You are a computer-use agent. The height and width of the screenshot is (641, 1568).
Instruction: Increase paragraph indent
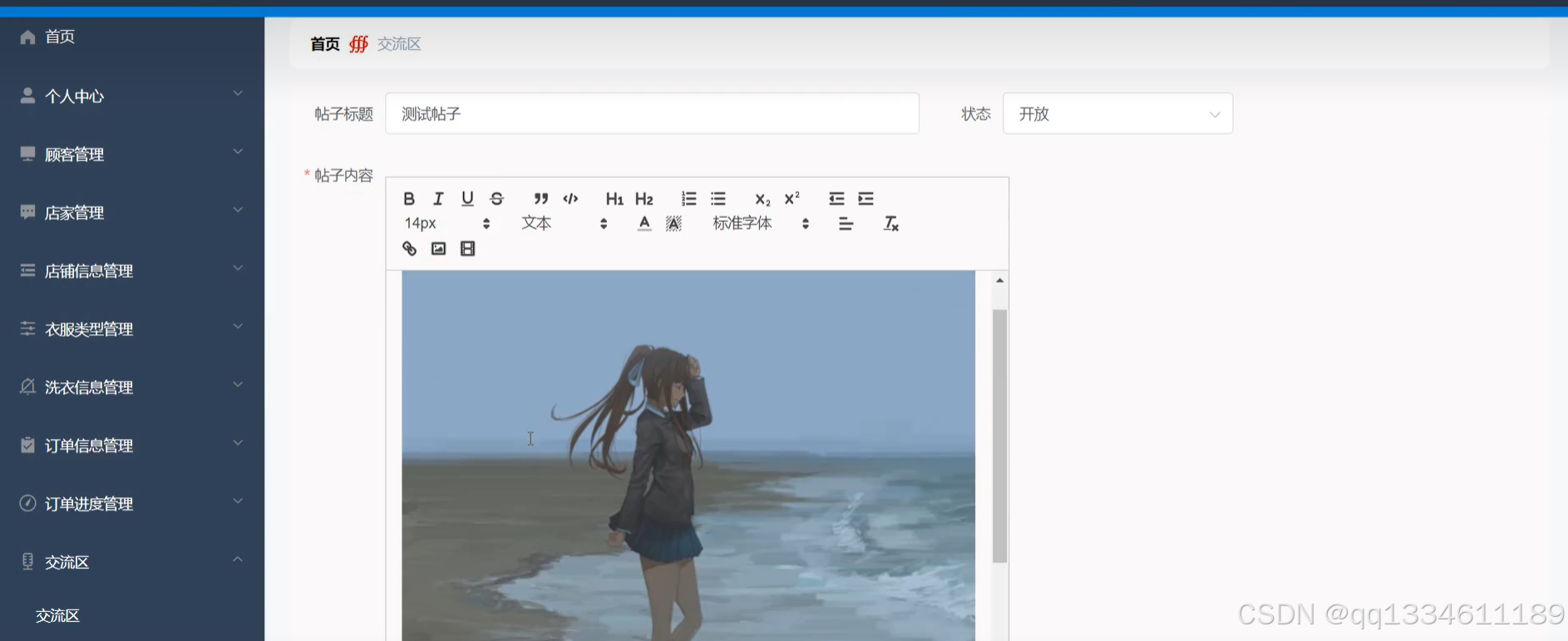(x=866, y=199)
